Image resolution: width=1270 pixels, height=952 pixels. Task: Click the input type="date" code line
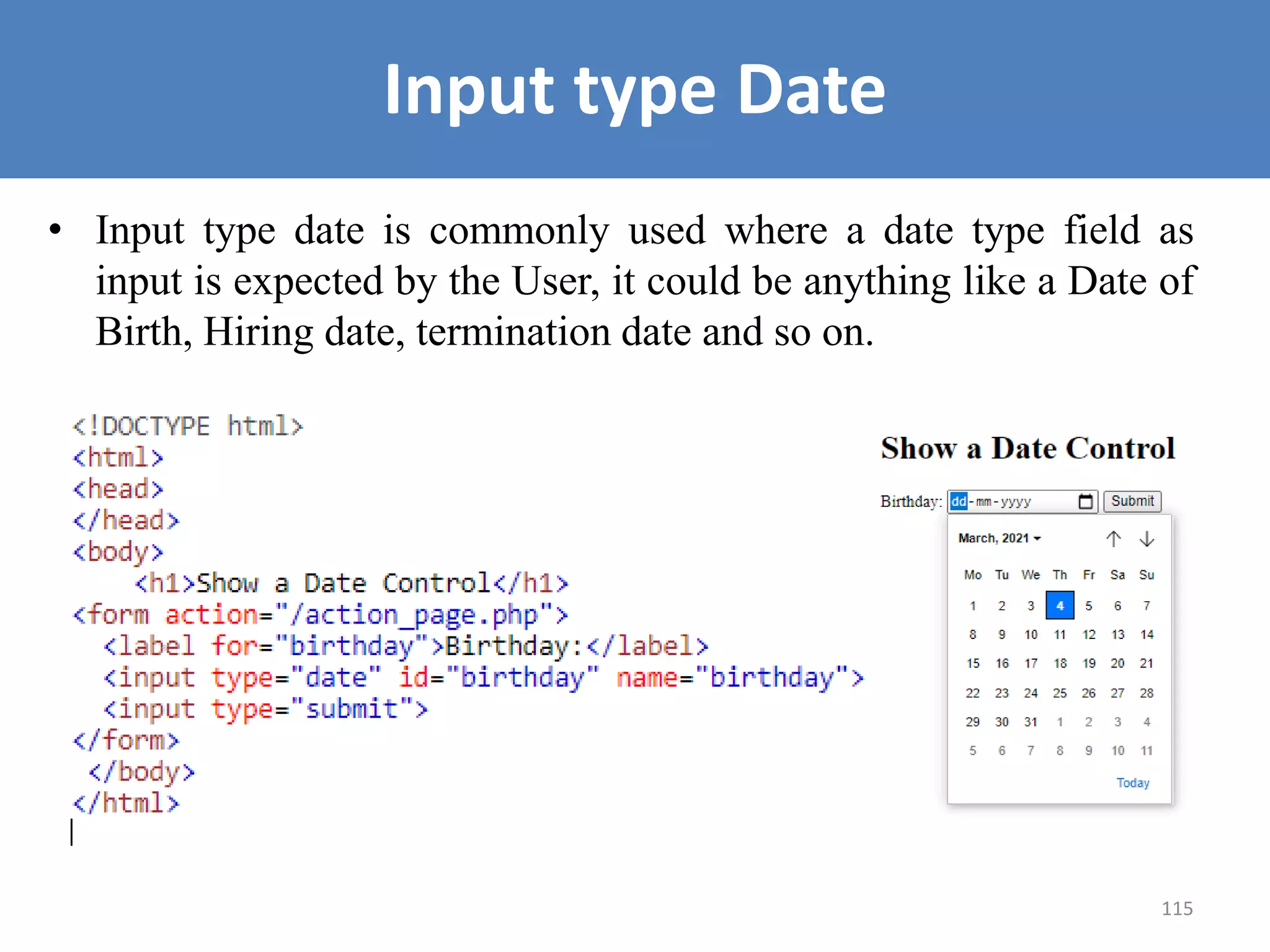[x=483, y=677]
